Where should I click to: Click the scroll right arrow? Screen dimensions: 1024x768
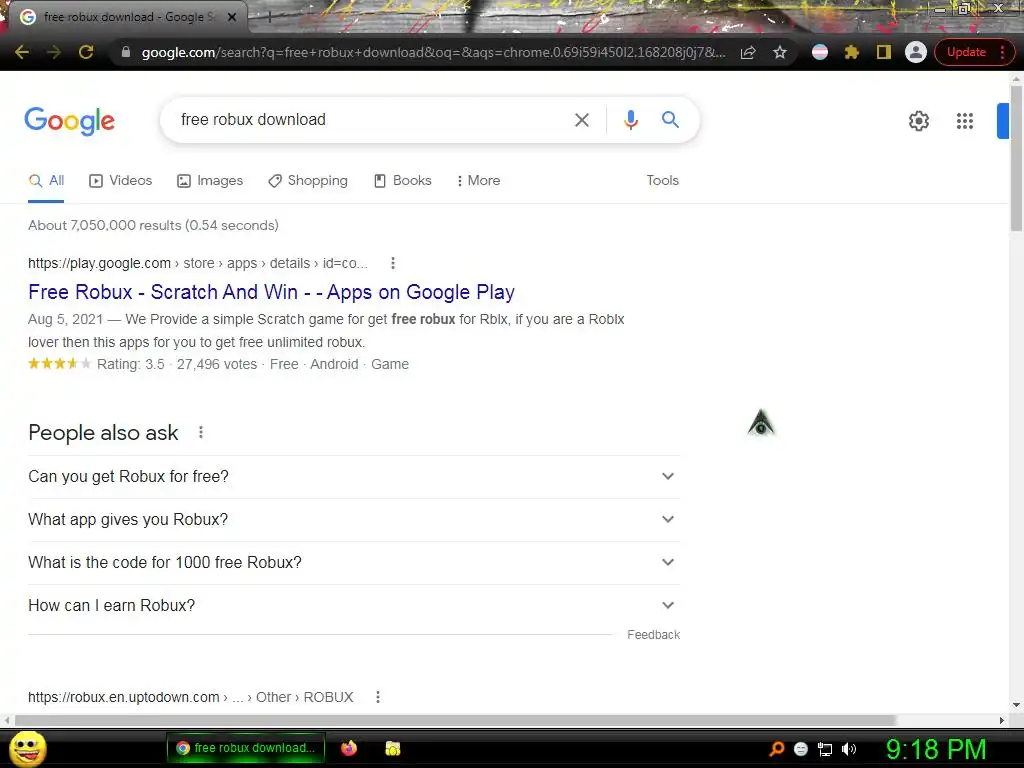click(1002, 720)
